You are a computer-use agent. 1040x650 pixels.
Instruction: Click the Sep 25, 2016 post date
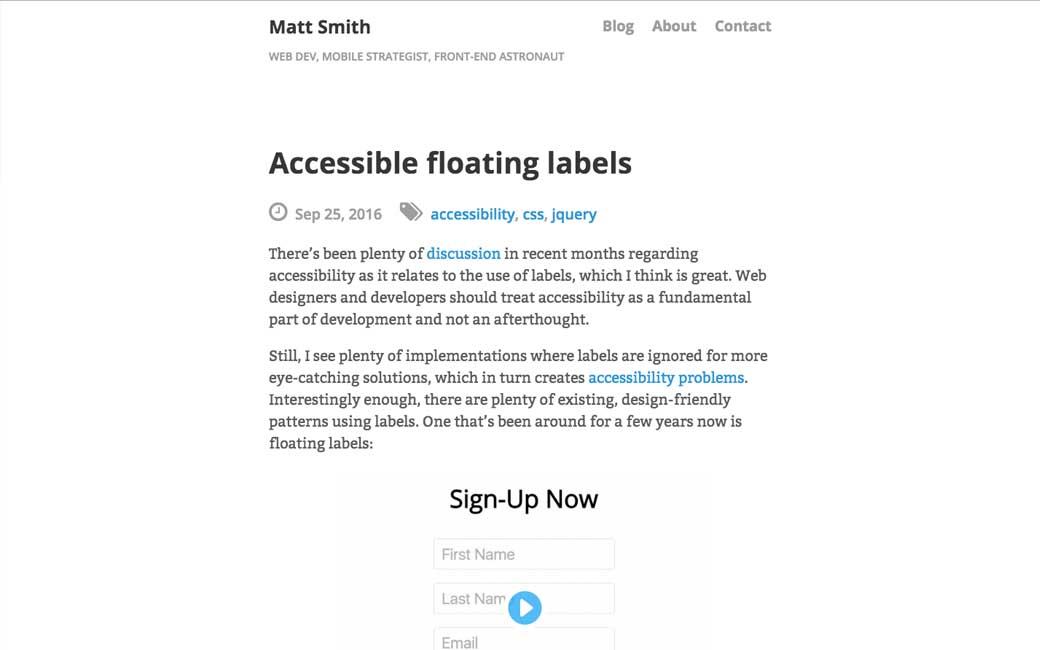point(338,214)
